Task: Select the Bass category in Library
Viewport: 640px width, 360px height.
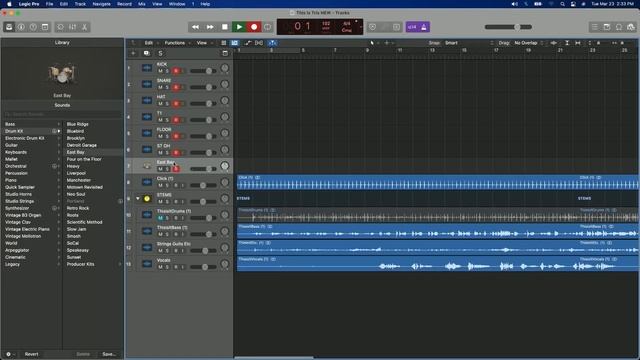Action: [x=10, y=124]
